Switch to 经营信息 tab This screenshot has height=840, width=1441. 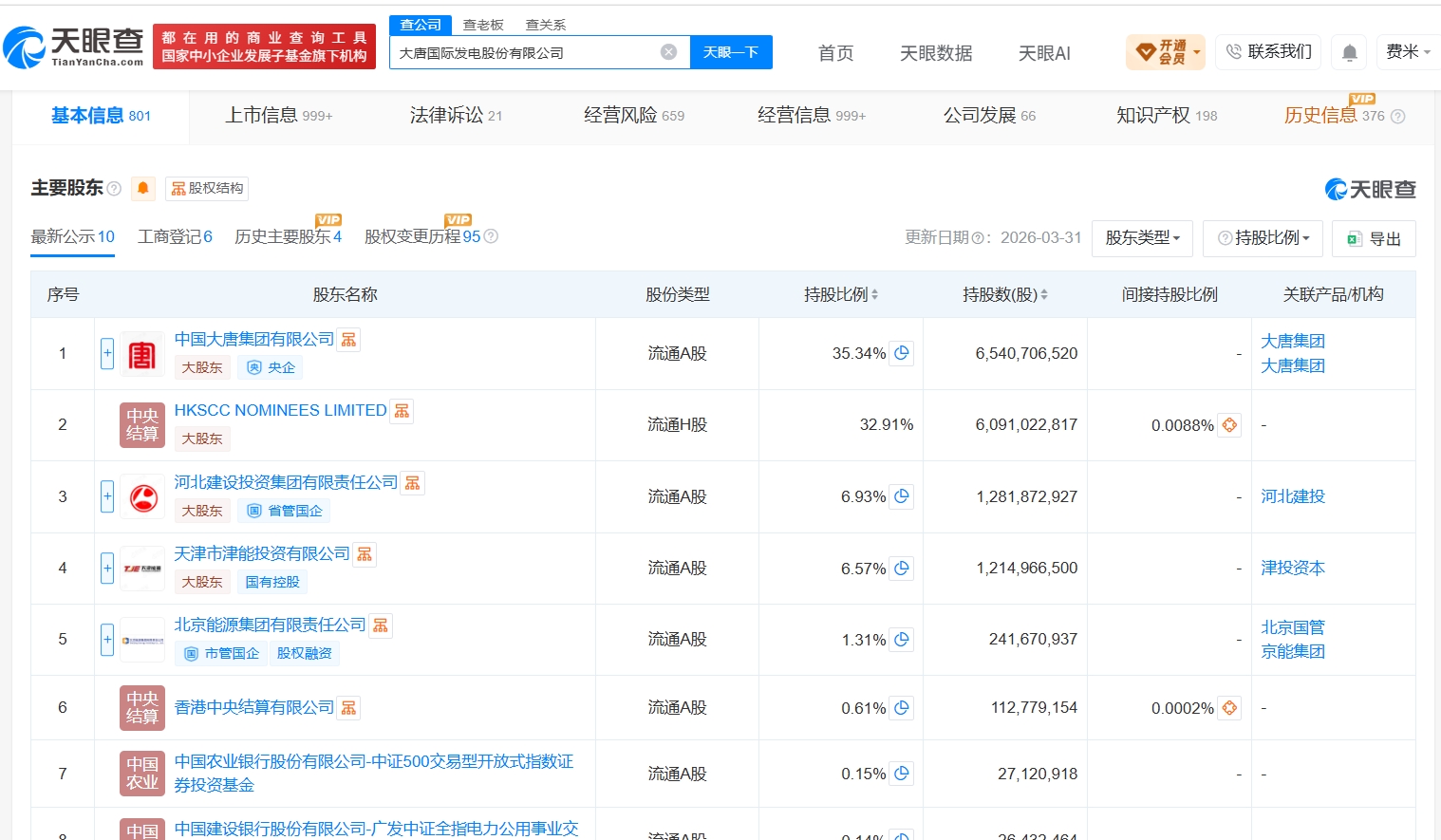tap(811, 116)
